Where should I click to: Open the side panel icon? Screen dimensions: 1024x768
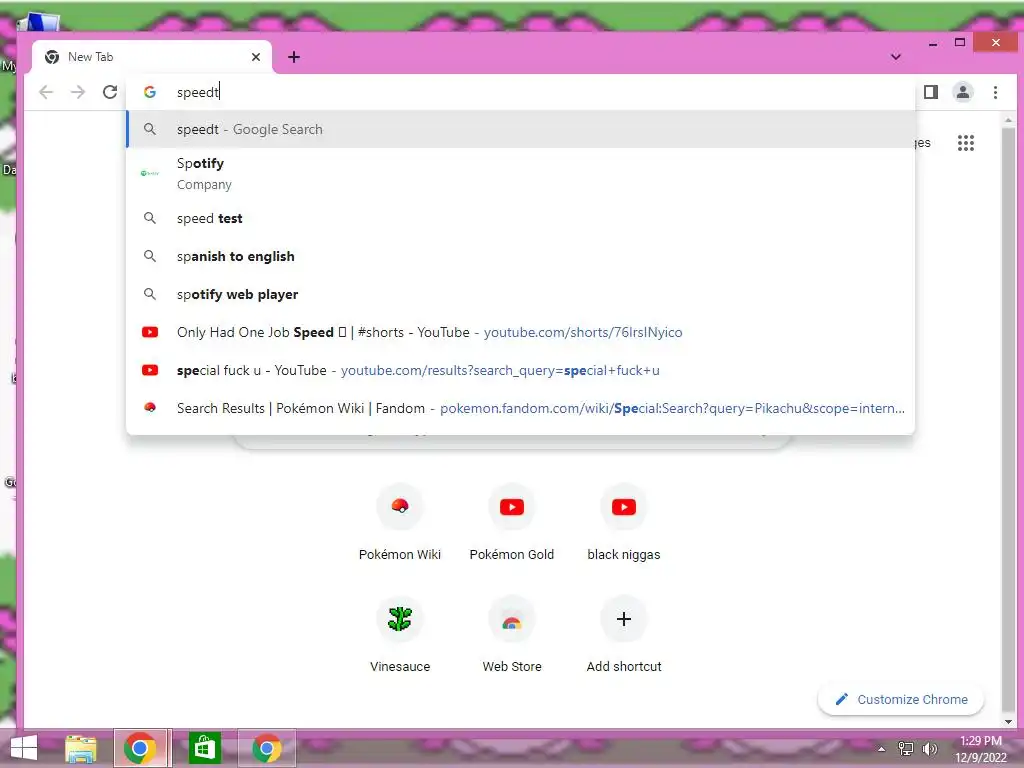(931, 92)
